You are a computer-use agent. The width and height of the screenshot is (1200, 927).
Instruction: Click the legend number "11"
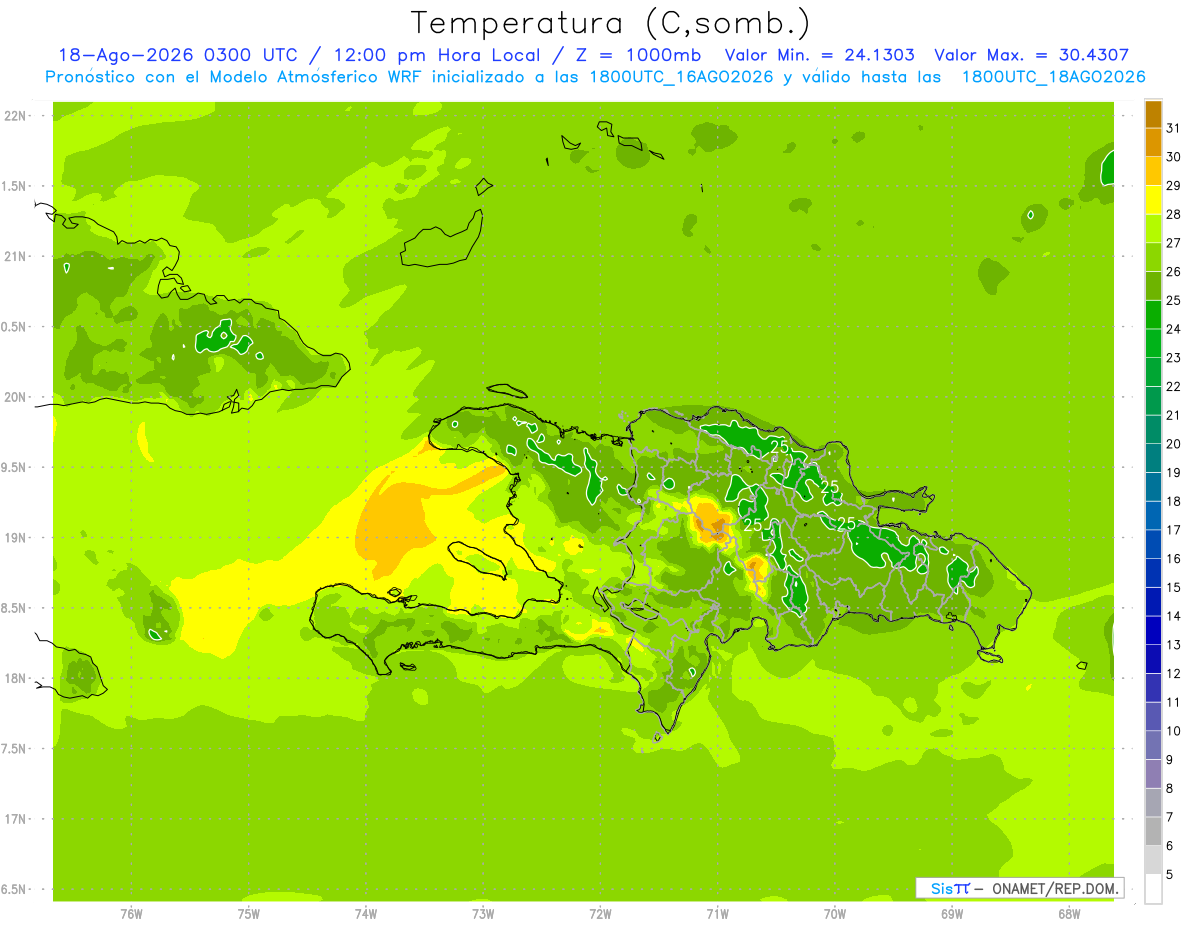point(1173,702)
